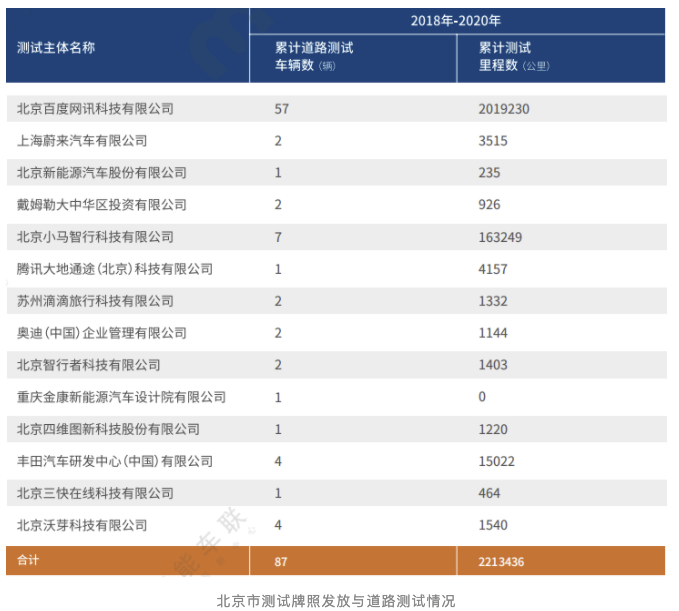Click the mileage value 464
The width and height of the screenshot is (679, 611).
[x=489, y=494]
